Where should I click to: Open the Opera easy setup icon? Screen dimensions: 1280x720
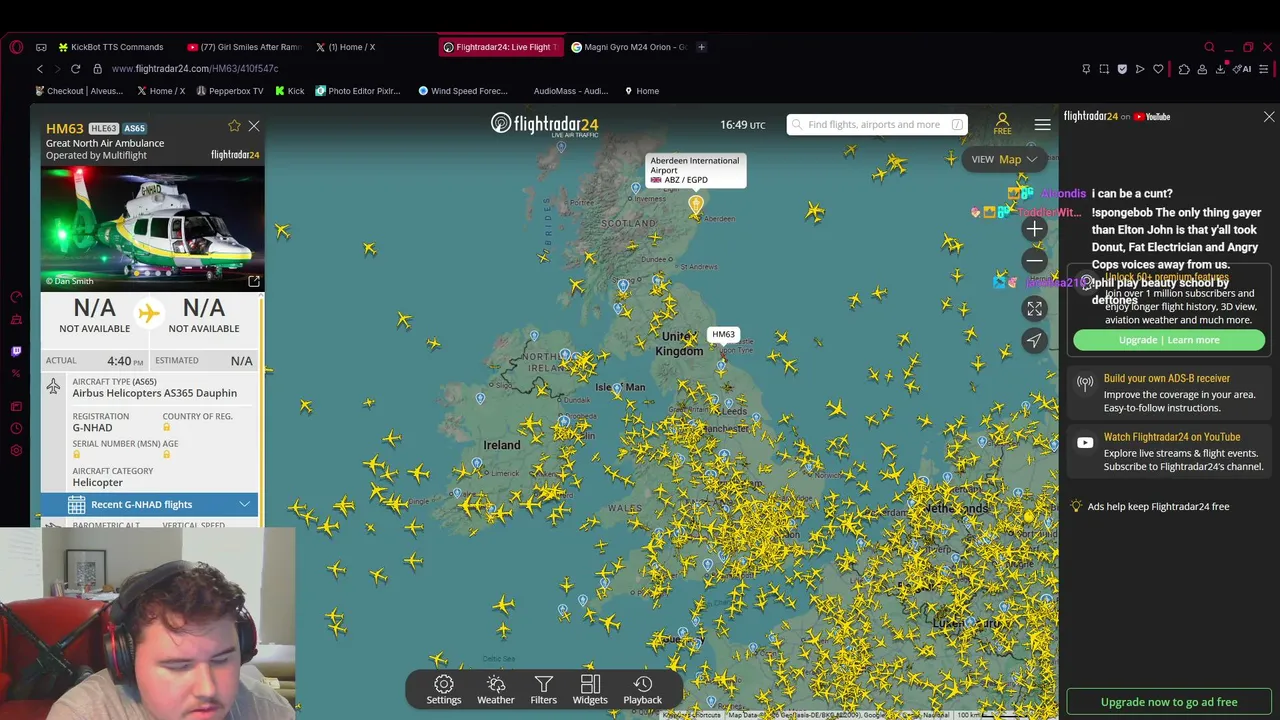(x=1264, y=69)
